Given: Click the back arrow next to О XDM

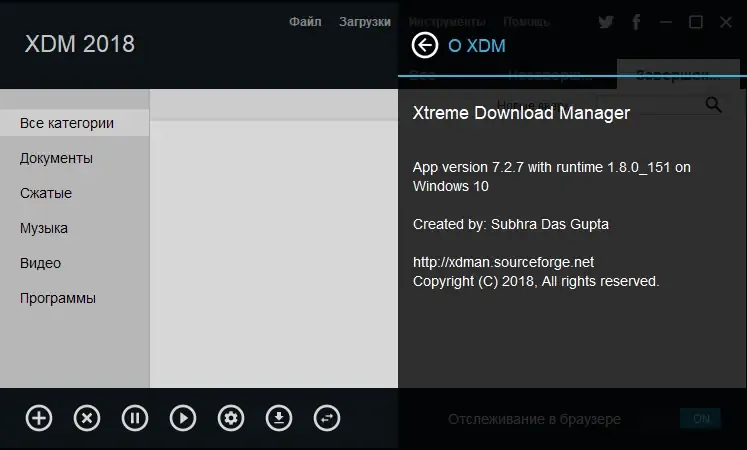Looking at the screenshot, I should pyautogui.click(x=424, y=46).
